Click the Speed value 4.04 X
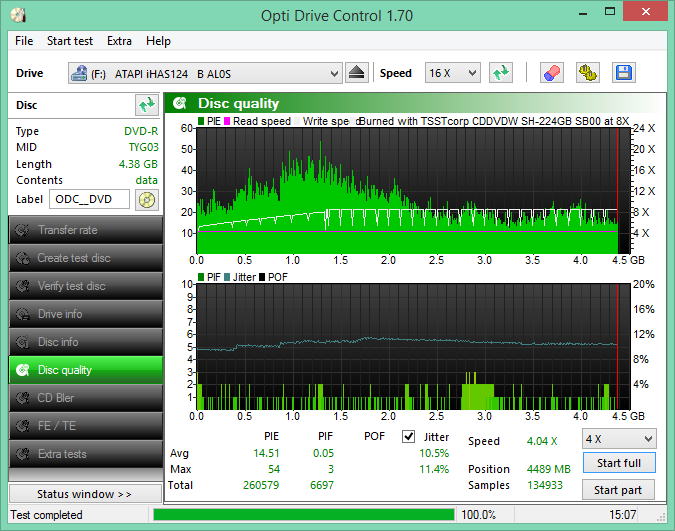Viewport: 675px width, 531px height. coord(542,441)
